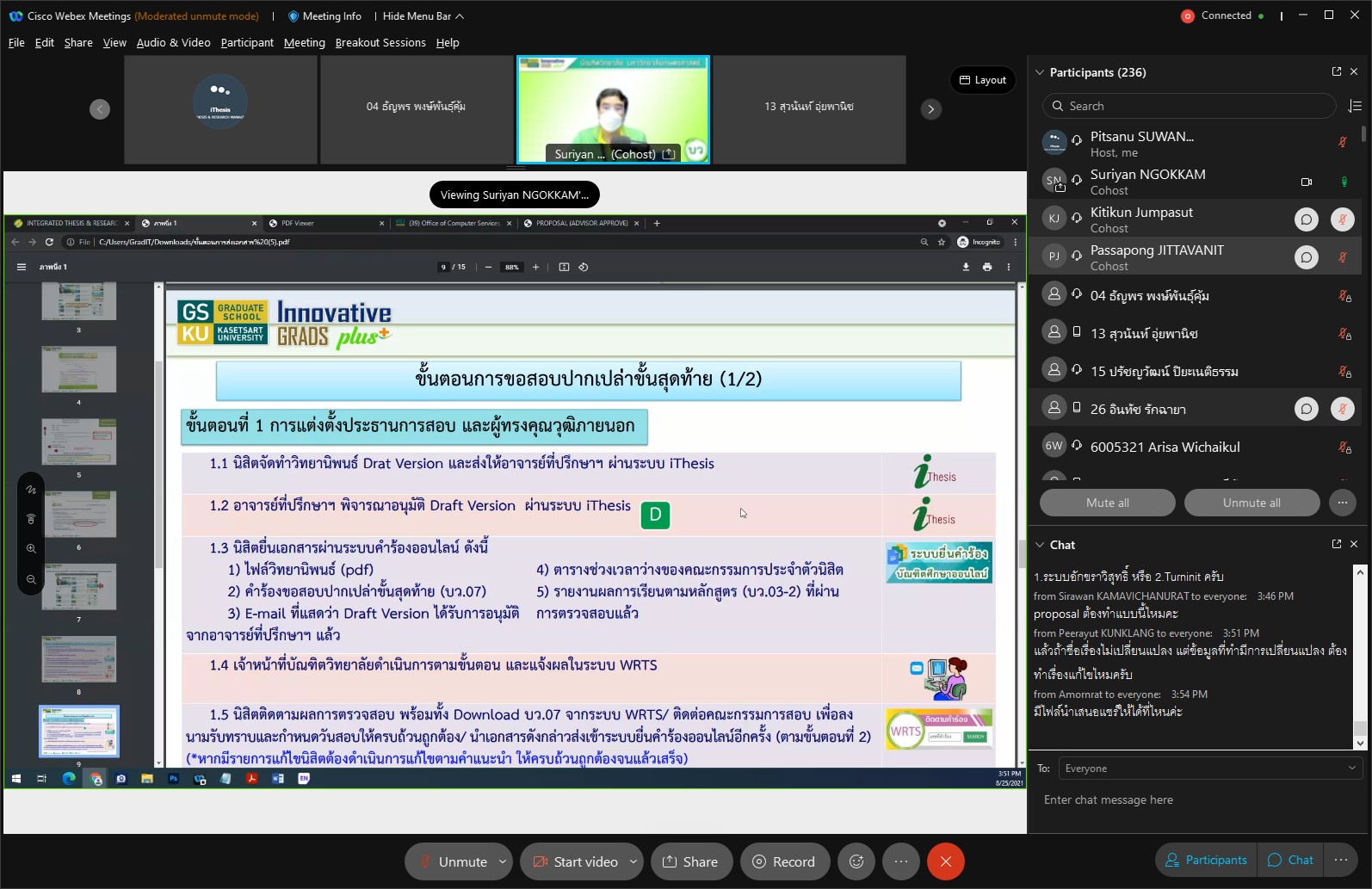Click the chat message input field

point(1196,800)
